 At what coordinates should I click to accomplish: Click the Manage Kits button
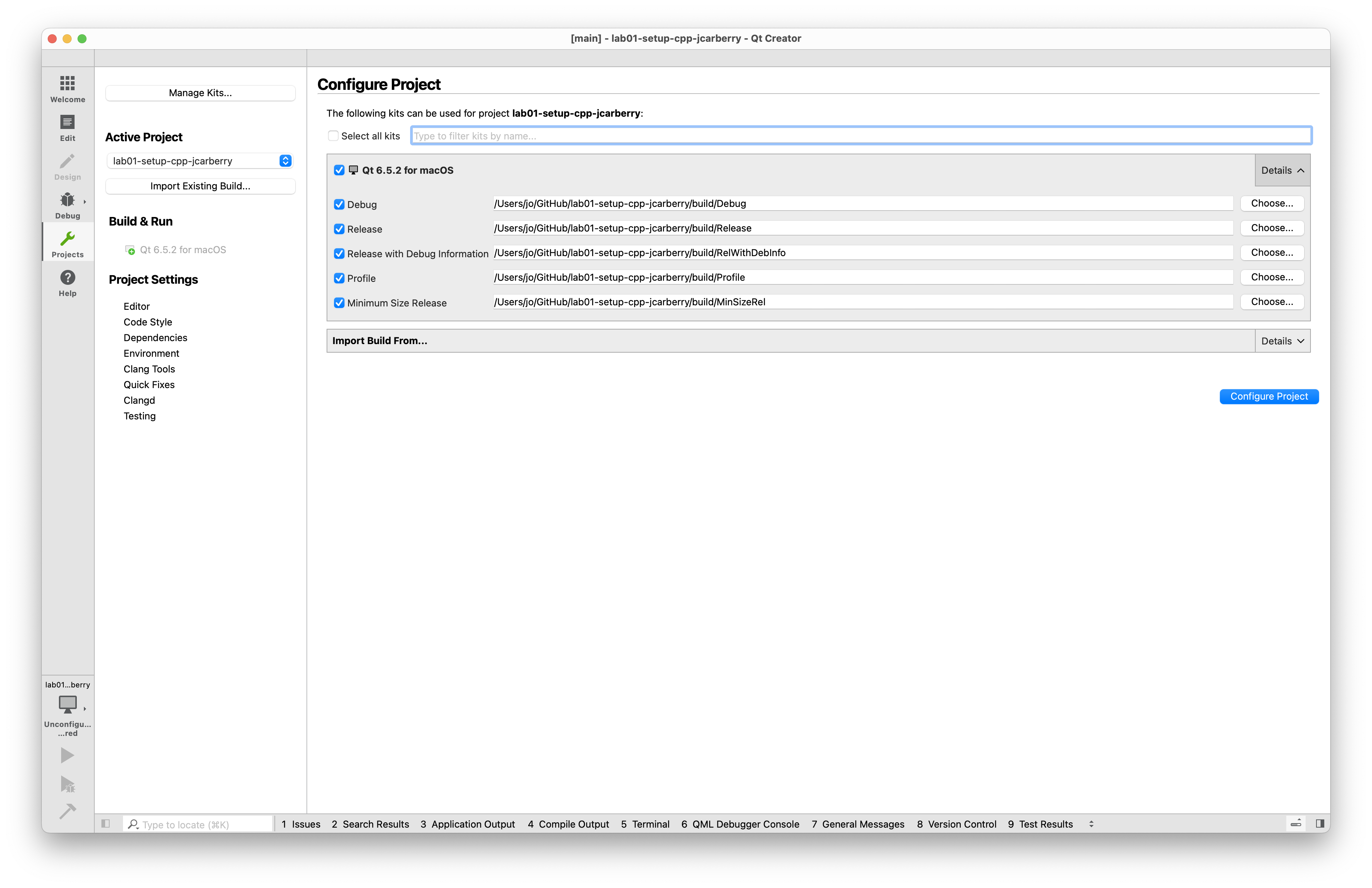(200, 93)
